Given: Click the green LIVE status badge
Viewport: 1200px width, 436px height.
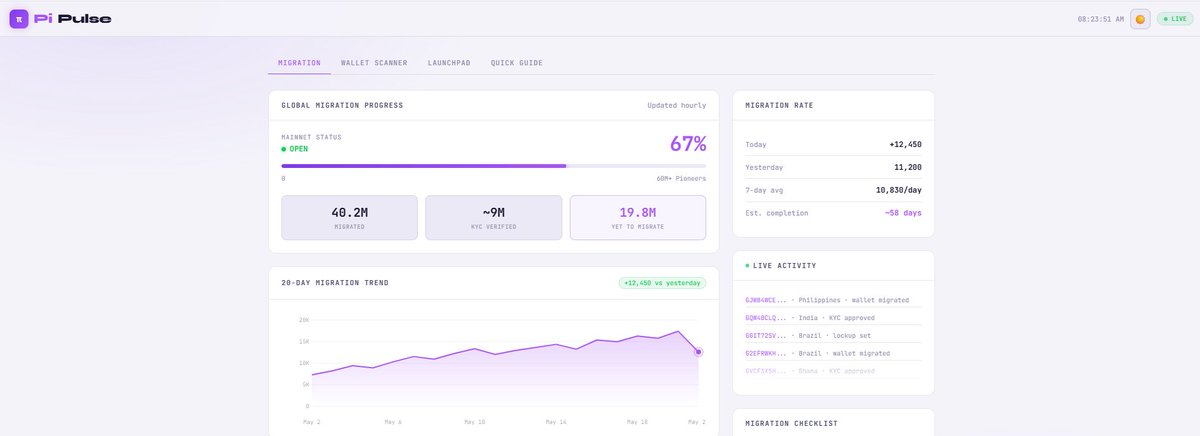Looking at the screenshot, I should pyautogui.click(x=1175, y=19).
